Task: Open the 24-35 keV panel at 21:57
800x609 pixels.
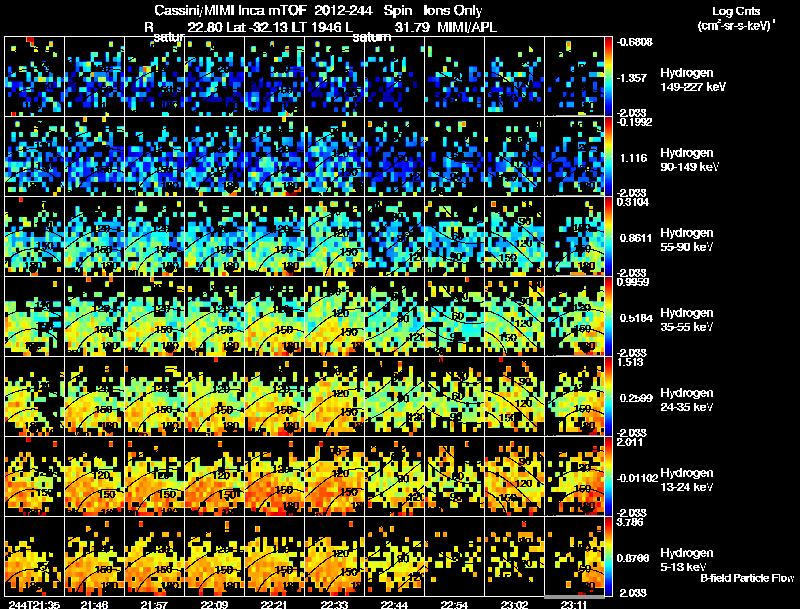Action: pyautogui.click(x=155, y=396)
